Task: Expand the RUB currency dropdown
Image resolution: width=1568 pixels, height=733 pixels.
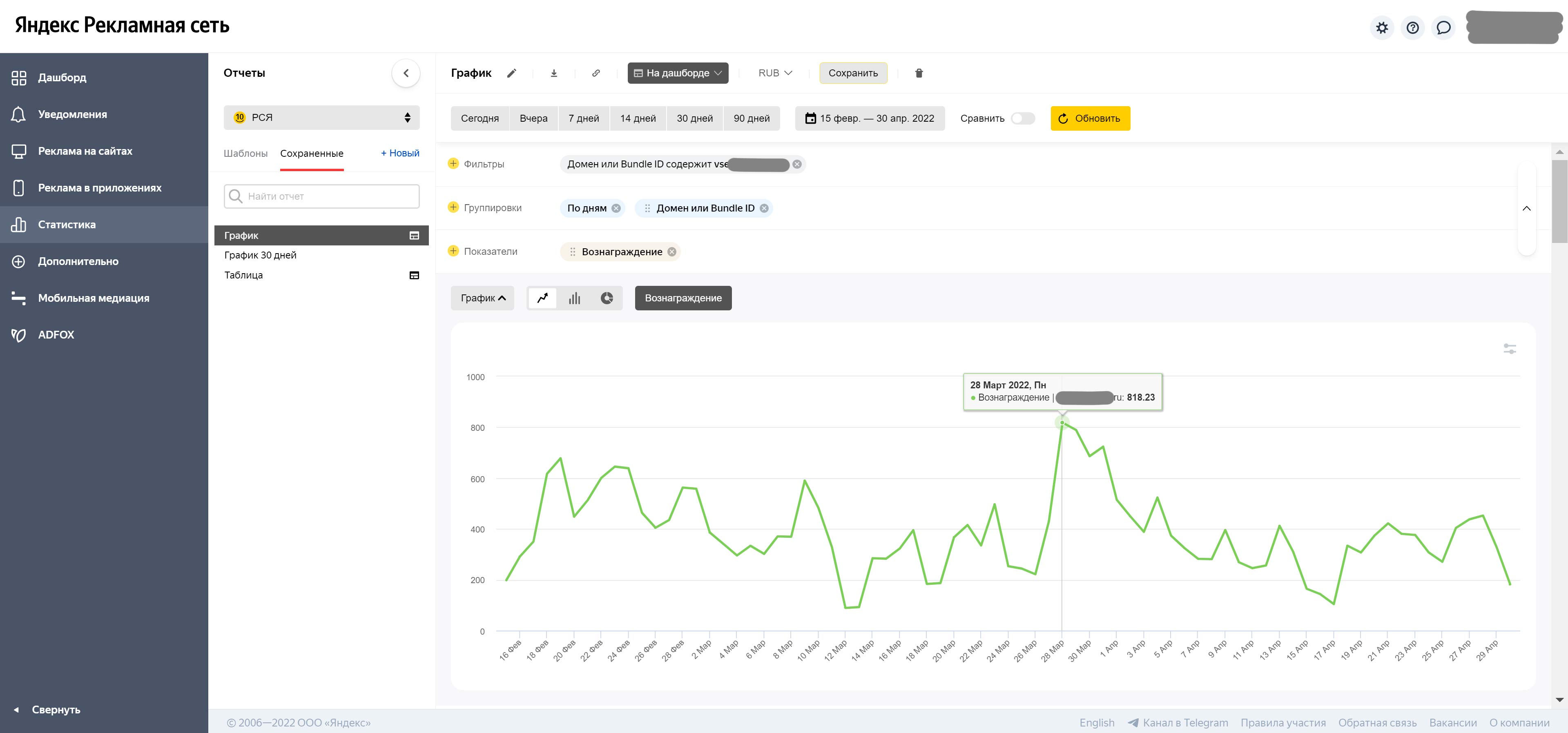Action: tap(775, 73)
